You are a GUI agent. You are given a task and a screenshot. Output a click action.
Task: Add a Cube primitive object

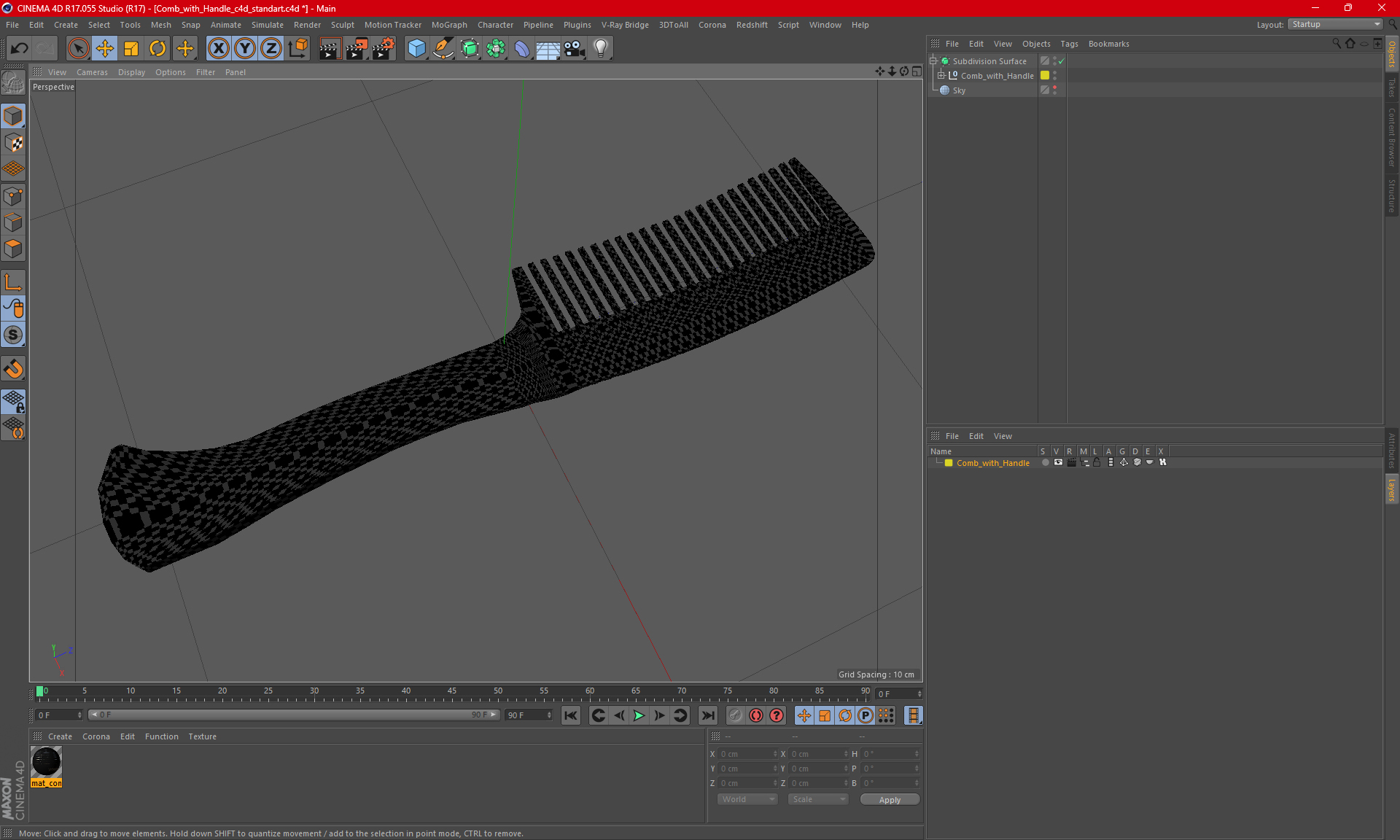point(416,49)
